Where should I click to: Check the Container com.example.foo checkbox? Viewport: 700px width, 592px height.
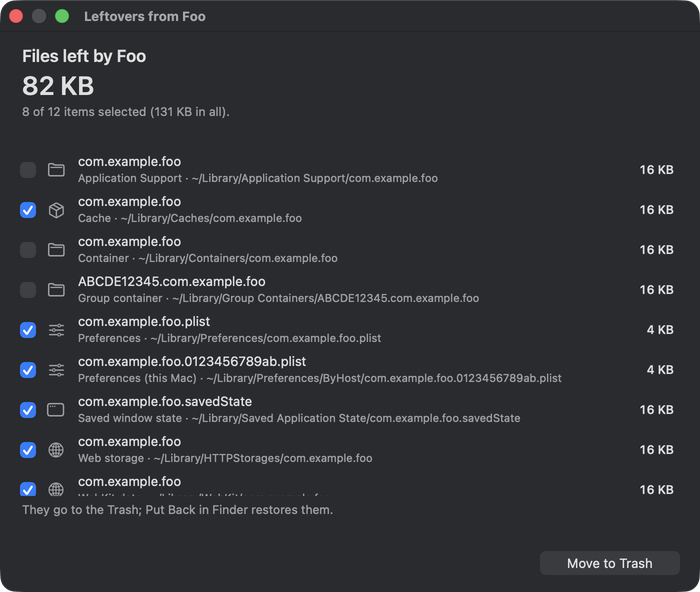28,250
